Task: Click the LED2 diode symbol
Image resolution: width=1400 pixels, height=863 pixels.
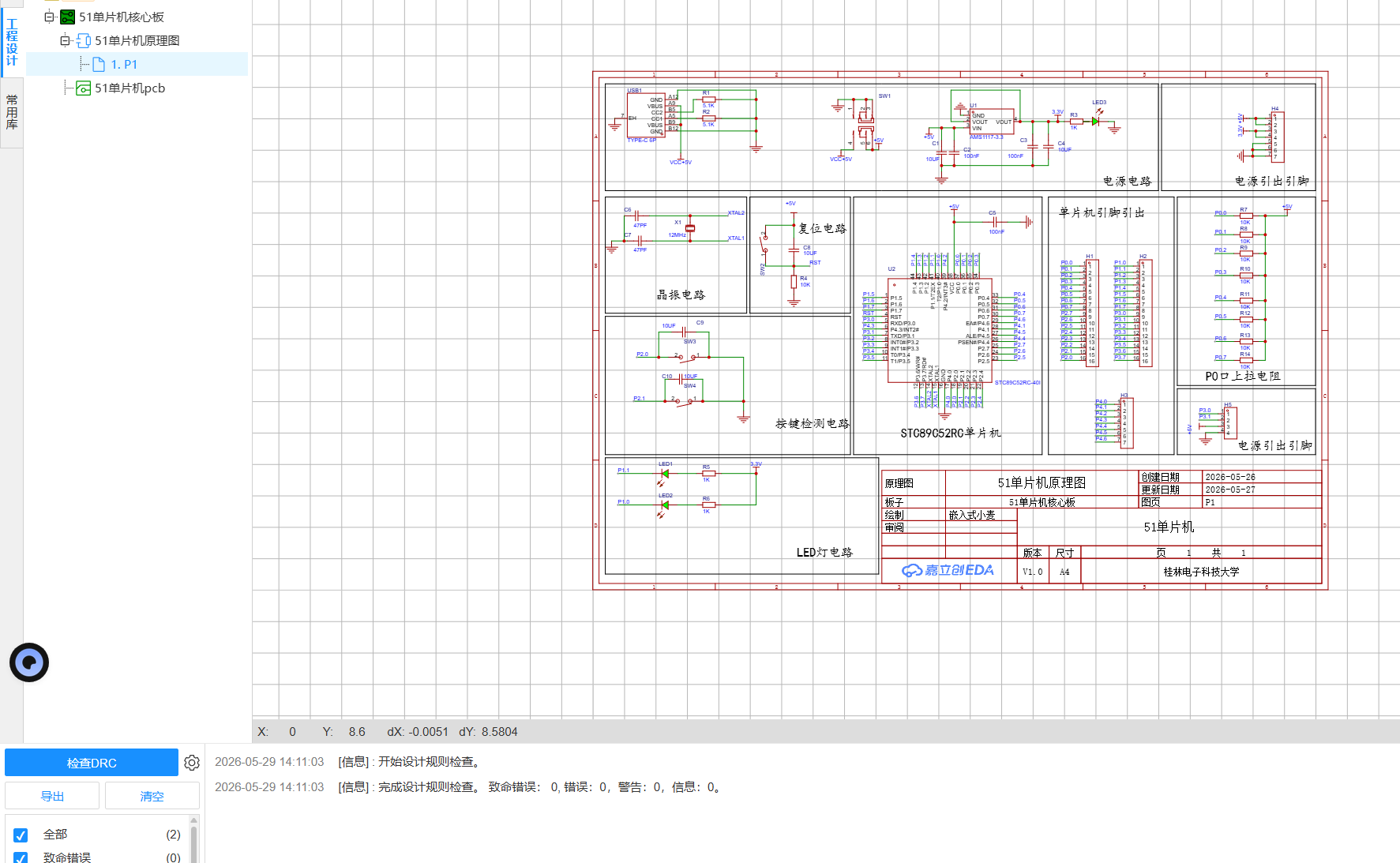Action: tap(665, 505)
